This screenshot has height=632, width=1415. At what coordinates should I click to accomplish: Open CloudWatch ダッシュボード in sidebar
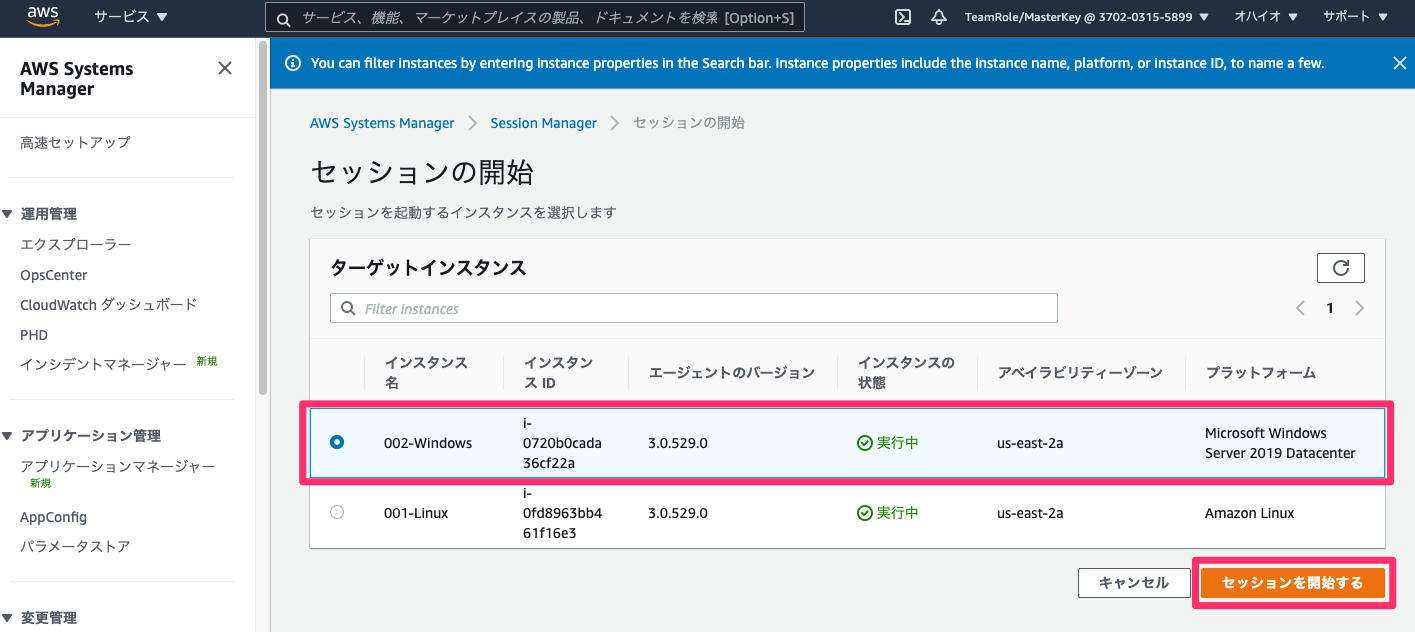109,305
